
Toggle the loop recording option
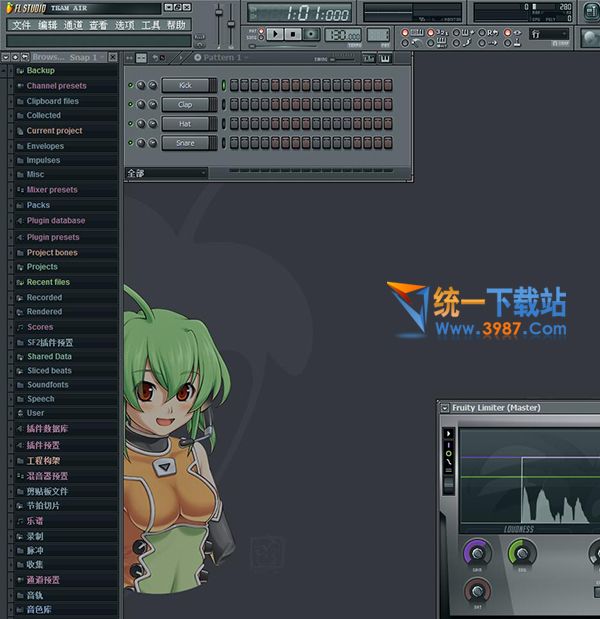(x=482, y=33)
